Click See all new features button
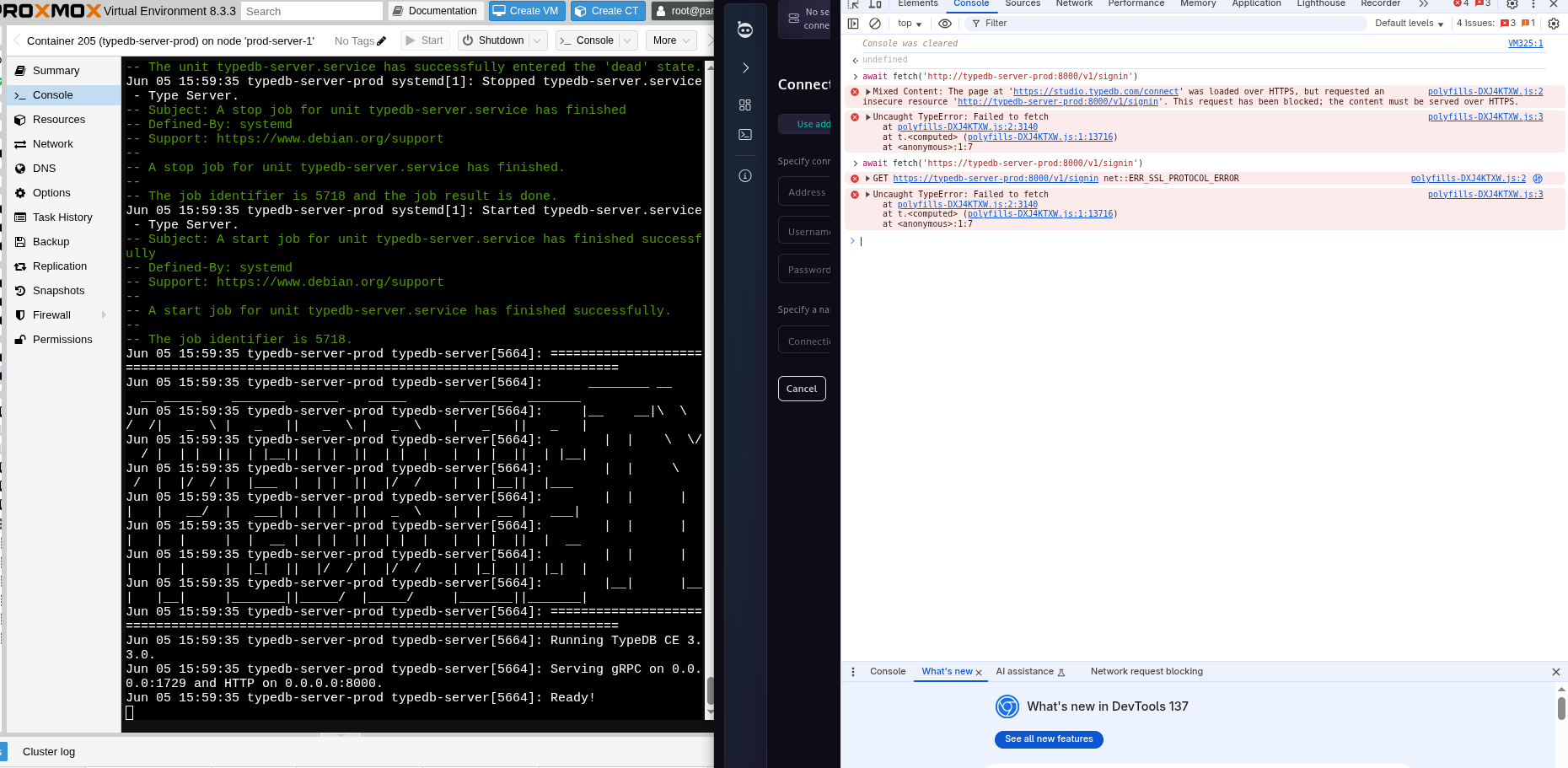1568x768 pixels. tap(1049, 739)
